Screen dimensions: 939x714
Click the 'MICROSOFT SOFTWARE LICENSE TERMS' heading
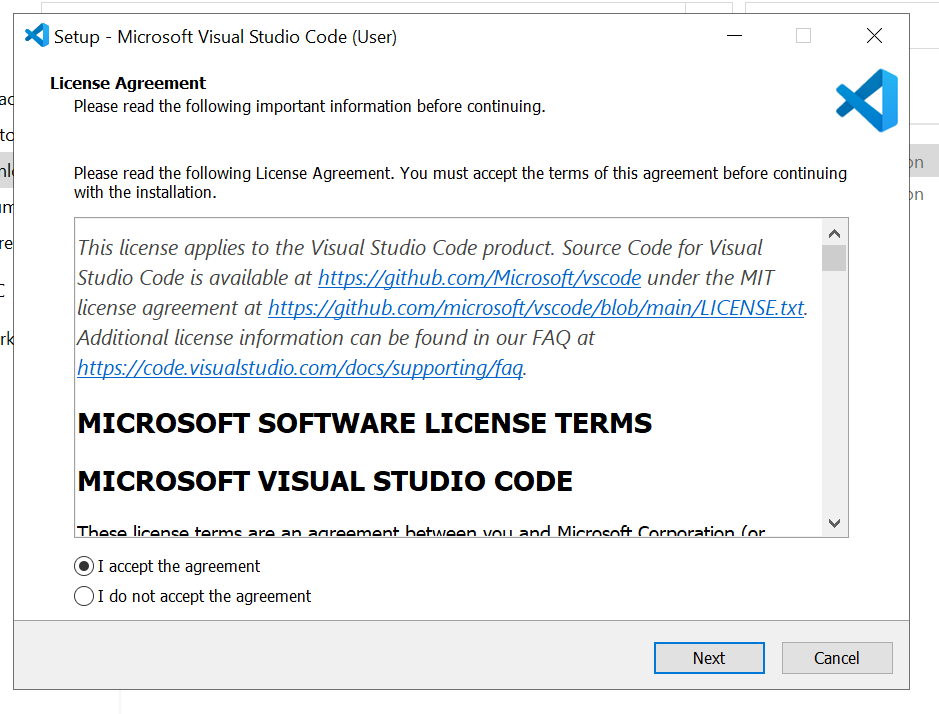pos(365,423)
